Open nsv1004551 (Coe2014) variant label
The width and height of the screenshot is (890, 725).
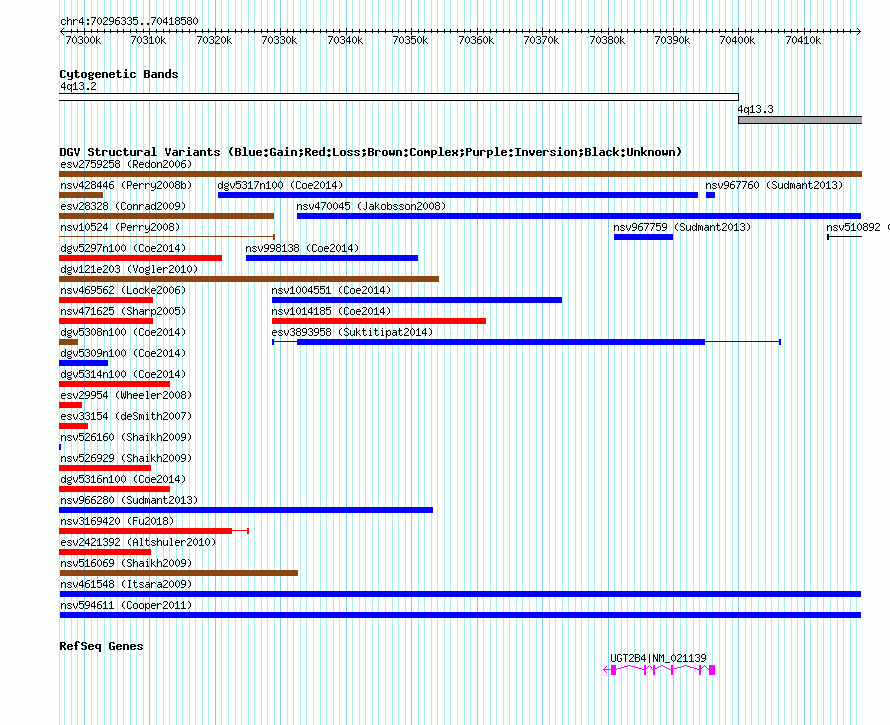(x=331, y=290)
